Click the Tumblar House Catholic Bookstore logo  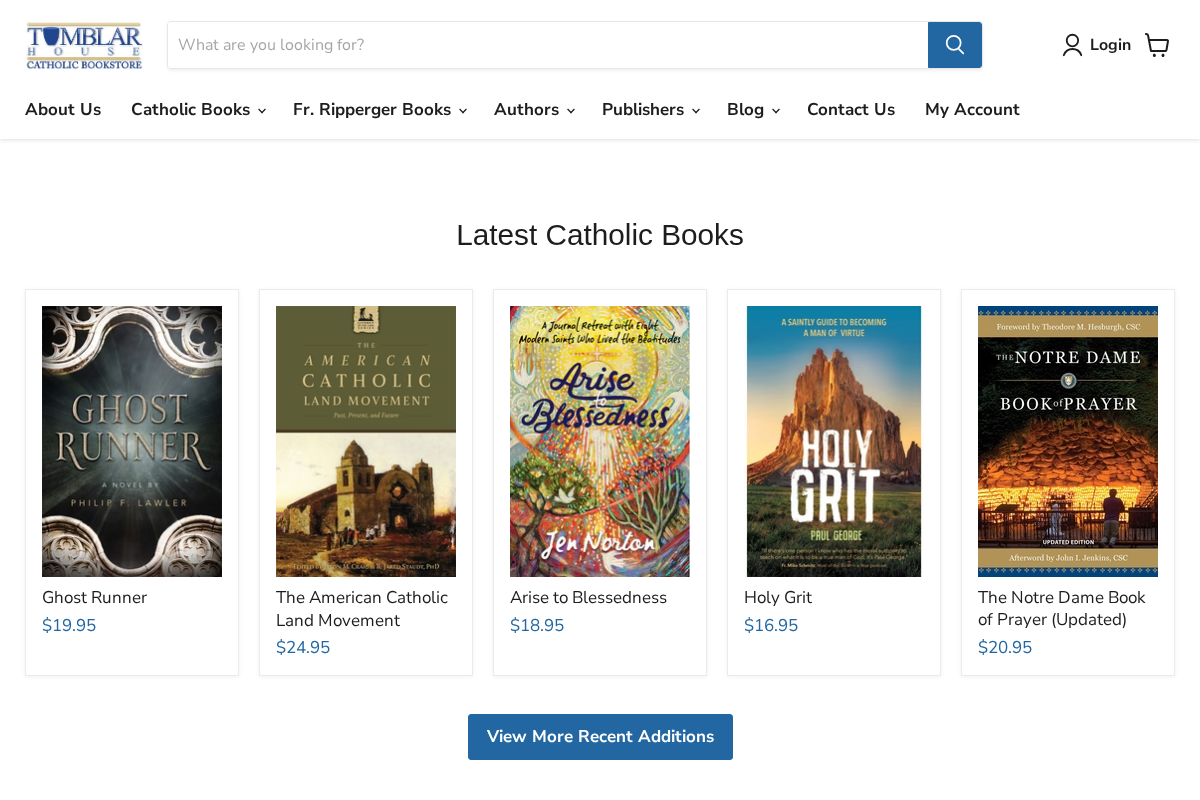(84, 44)
